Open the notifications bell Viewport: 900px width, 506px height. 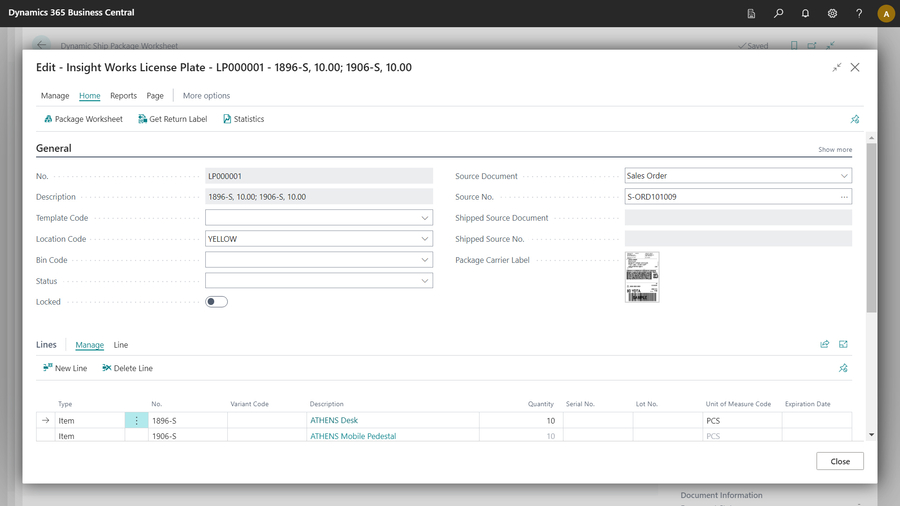coord(805,13)
